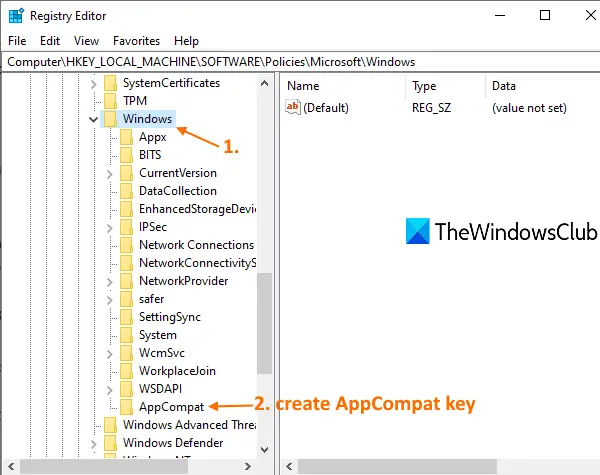This screenshot has height=475, width=600.
Task: Select the TPM key label
Action: tap(135, 101)
